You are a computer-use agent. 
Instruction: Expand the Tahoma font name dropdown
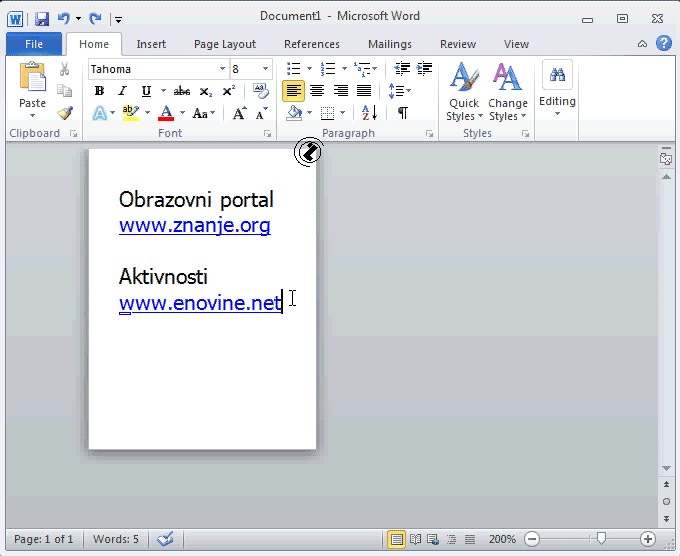(222, 69)
